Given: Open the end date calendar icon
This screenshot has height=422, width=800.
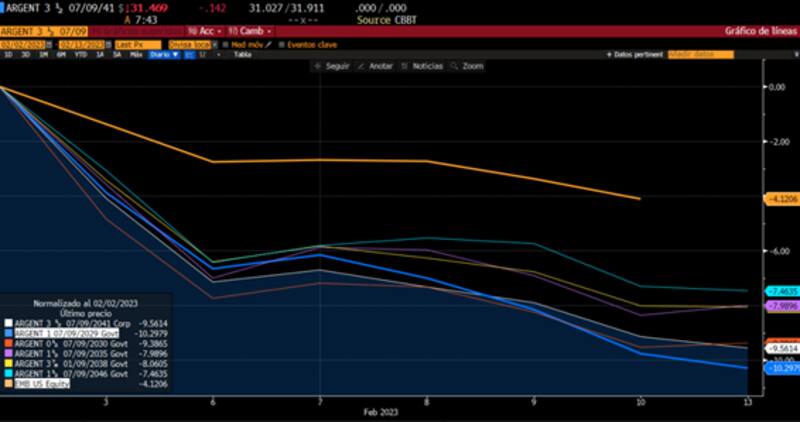Looking at the screenshot, I should [108, 44].
